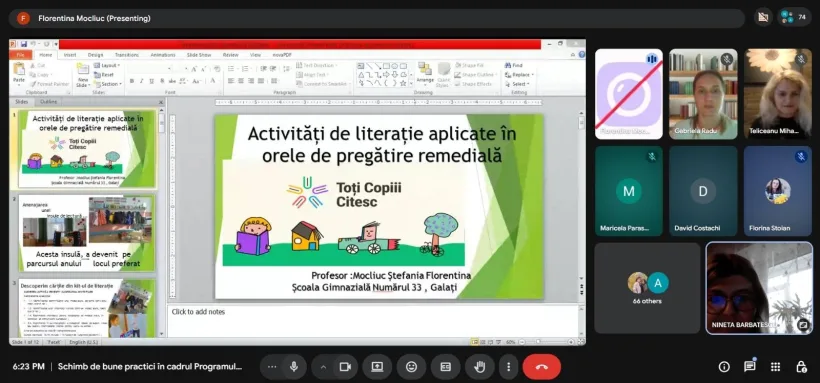Mute the microphone in Meet controls
This screenshot has width=820, height=383.
click(x=294, y=367)
